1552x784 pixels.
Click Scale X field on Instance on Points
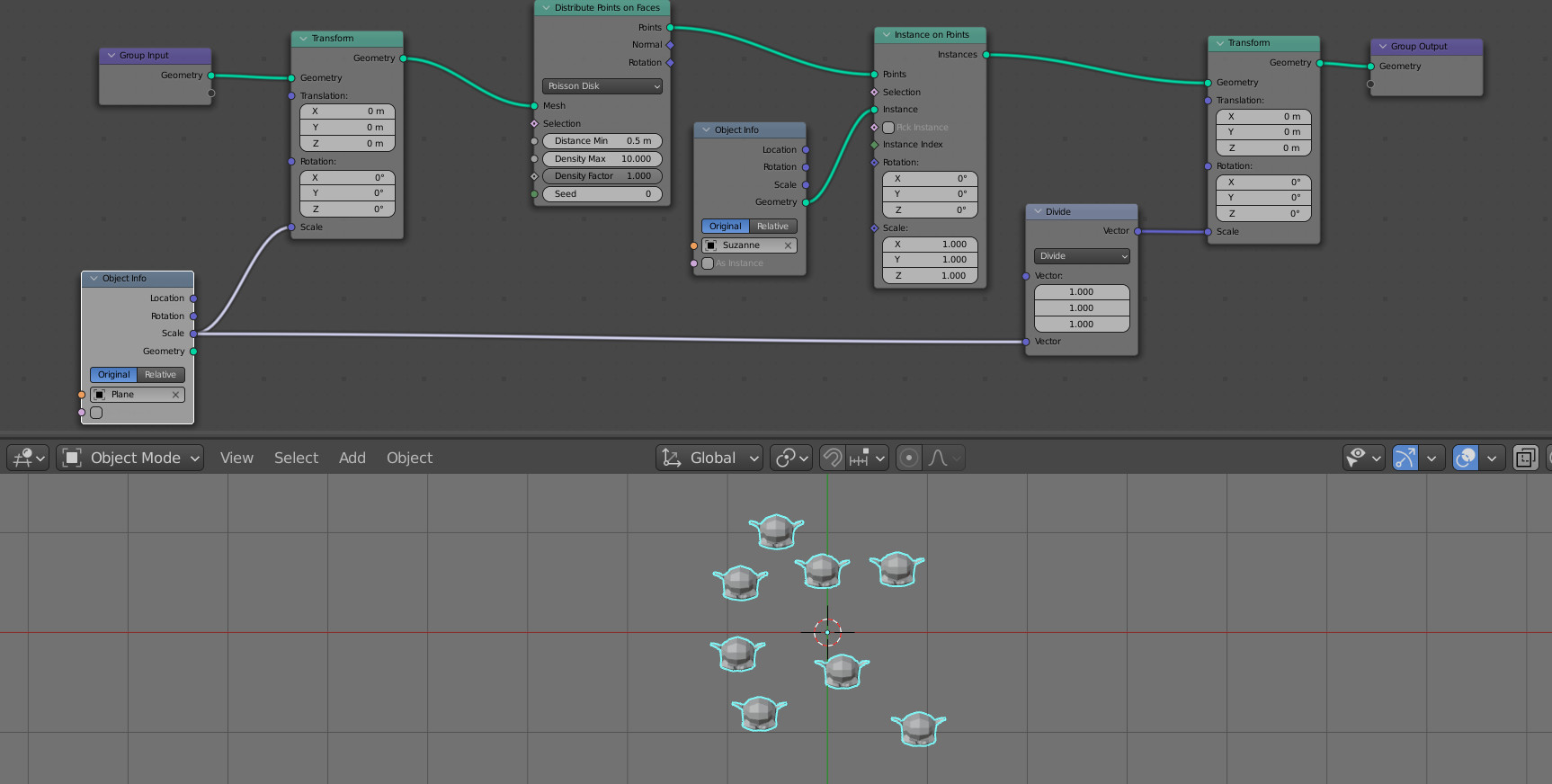click(x=930, y=245)
